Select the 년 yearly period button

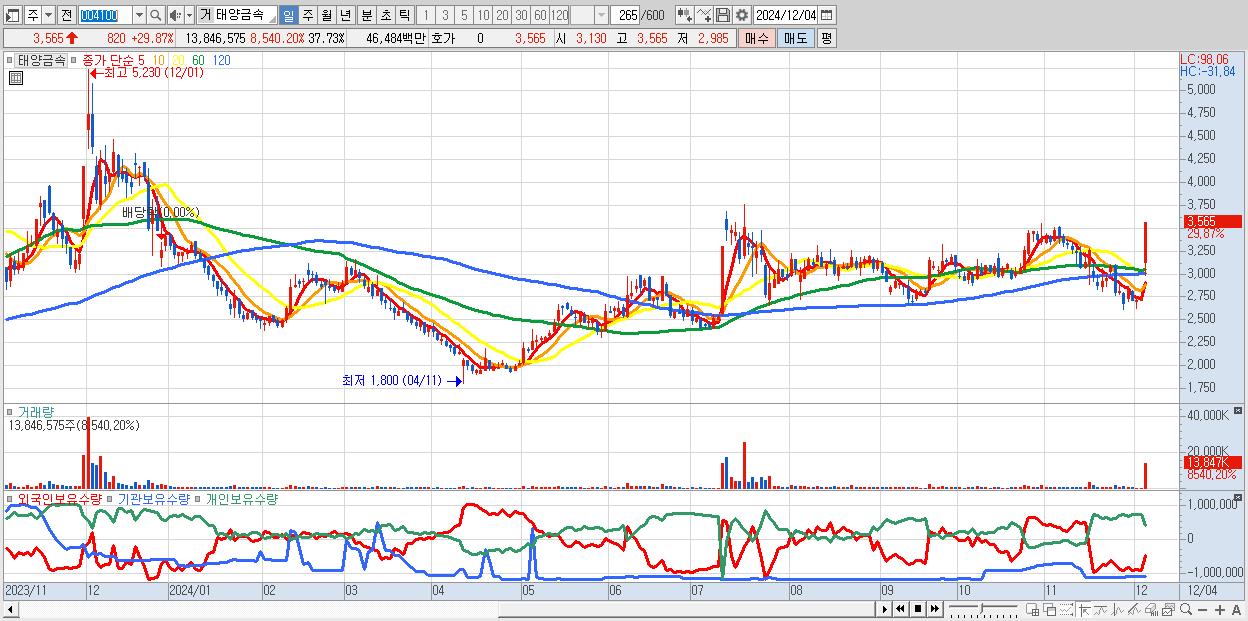pos(345,15)
